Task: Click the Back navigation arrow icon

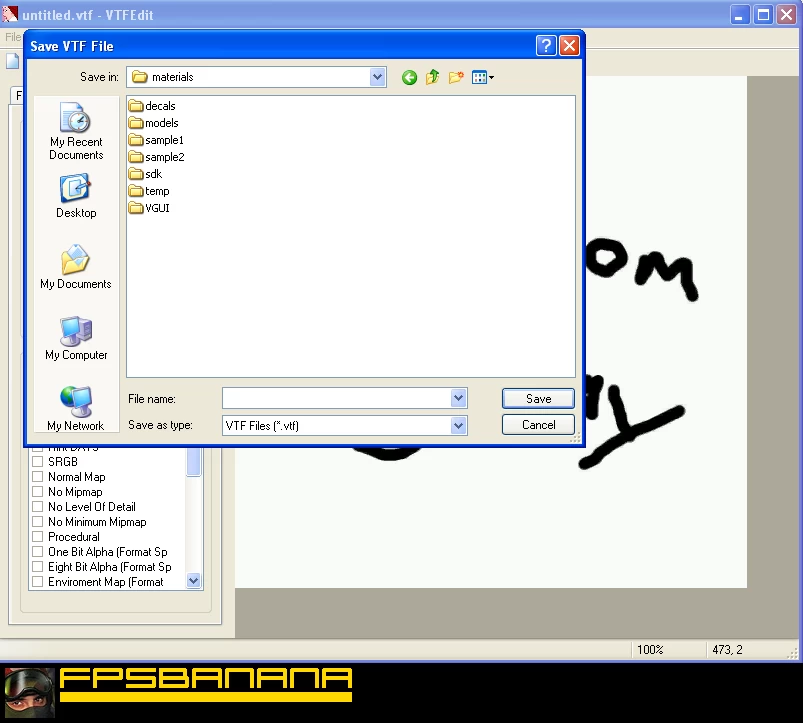Action: 409,77
